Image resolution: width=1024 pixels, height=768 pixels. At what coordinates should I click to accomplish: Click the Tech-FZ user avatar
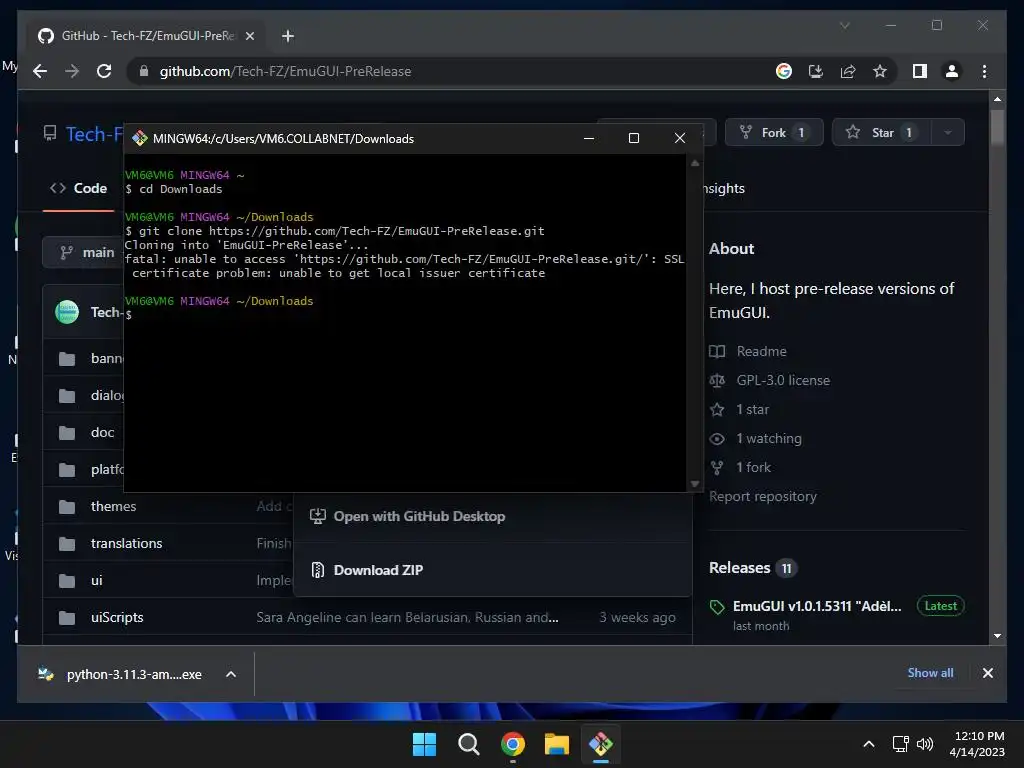[x=67, y=312]
